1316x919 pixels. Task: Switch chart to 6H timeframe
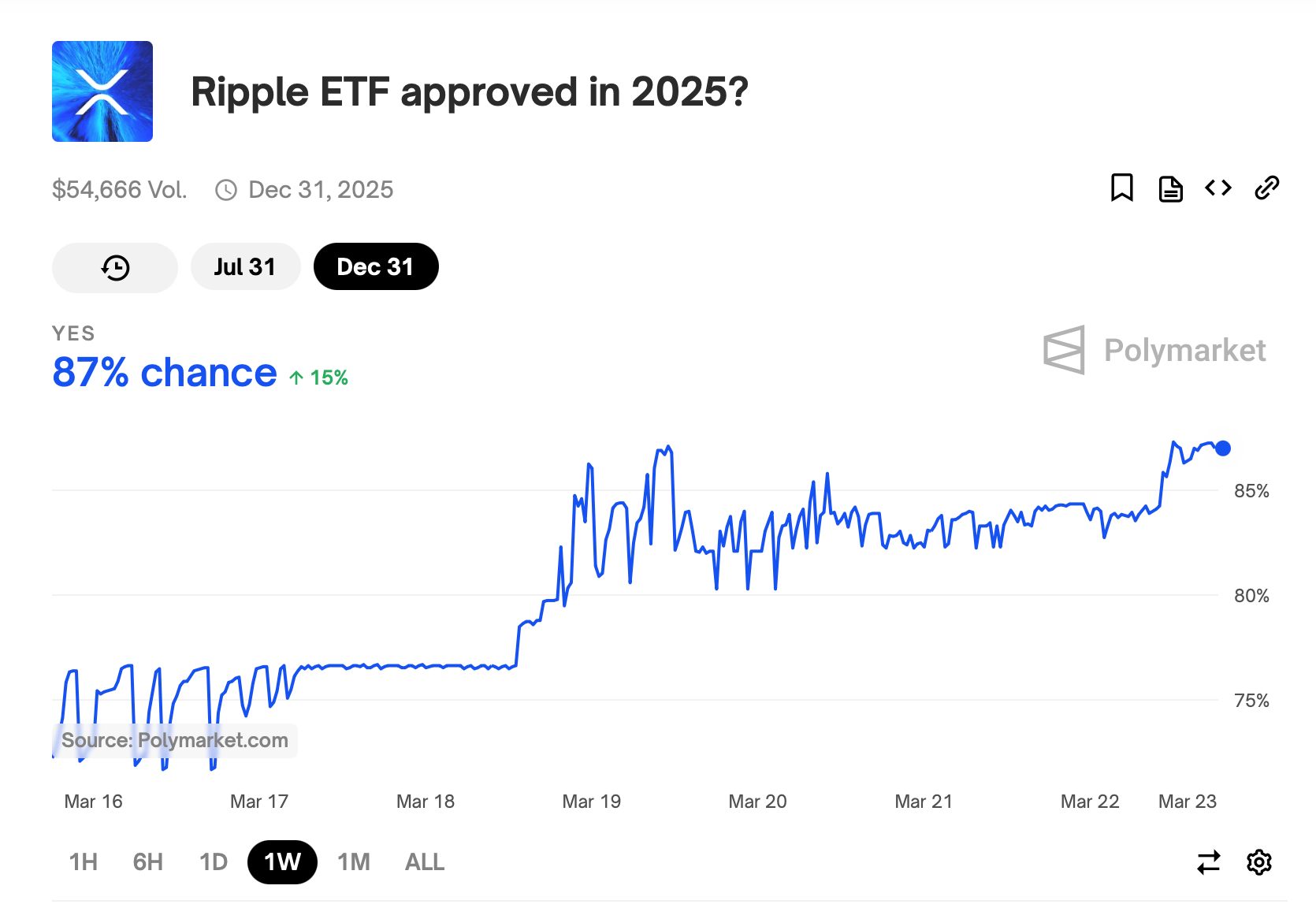click(147, 862)
